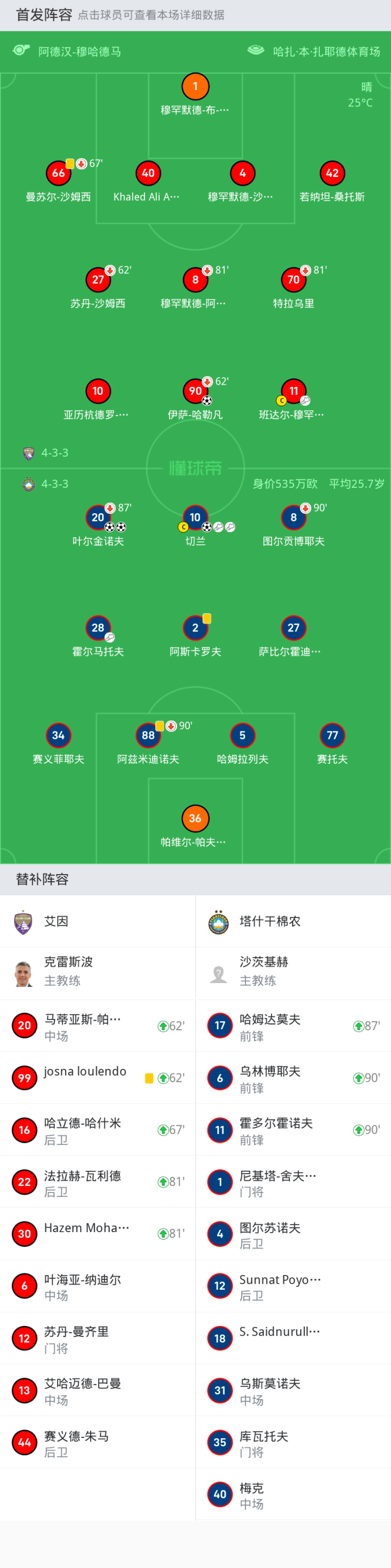Click stadium name 哈扎·本·扎耶德体育场
The height and width of the screenshot is (1568, 391).
click(x=326, y=52)
